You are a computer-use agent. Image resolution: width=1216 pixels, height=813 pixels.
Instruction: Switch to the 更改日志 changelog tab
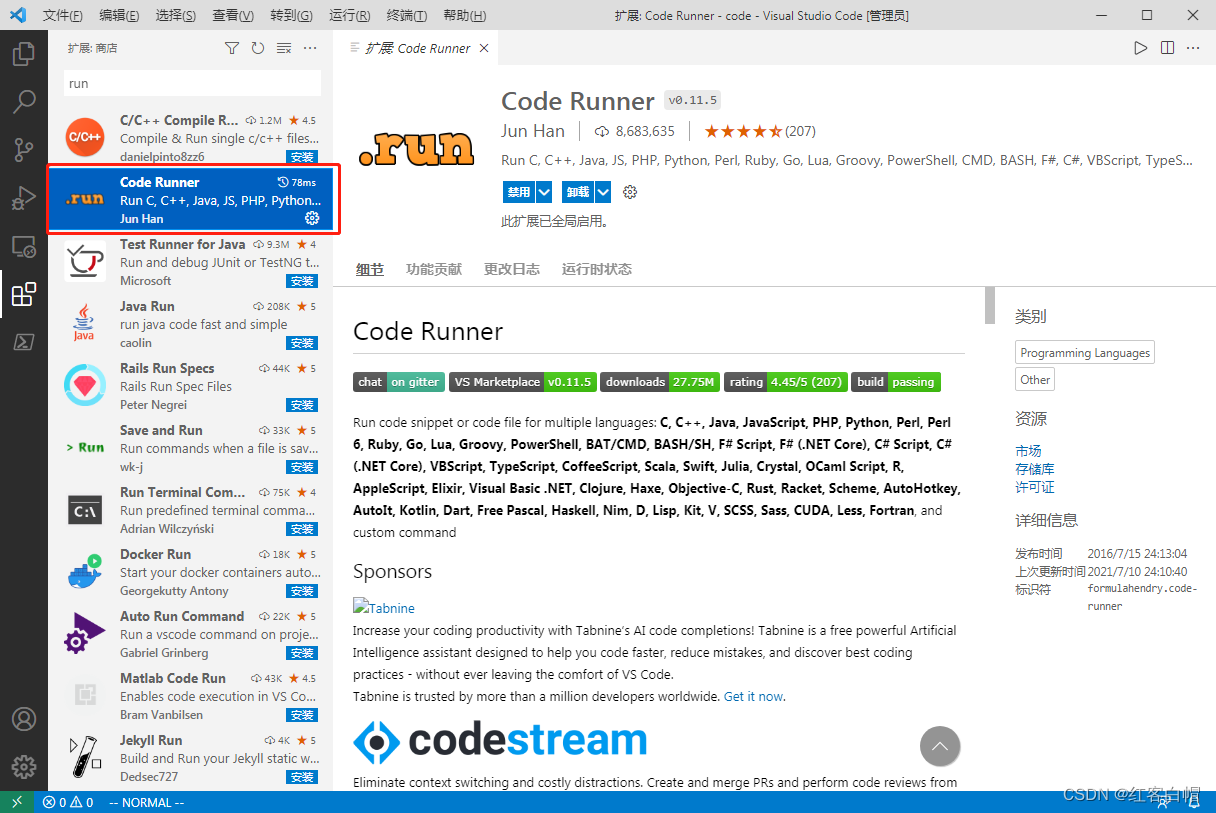pyautogui.click(x=512, y=269)
